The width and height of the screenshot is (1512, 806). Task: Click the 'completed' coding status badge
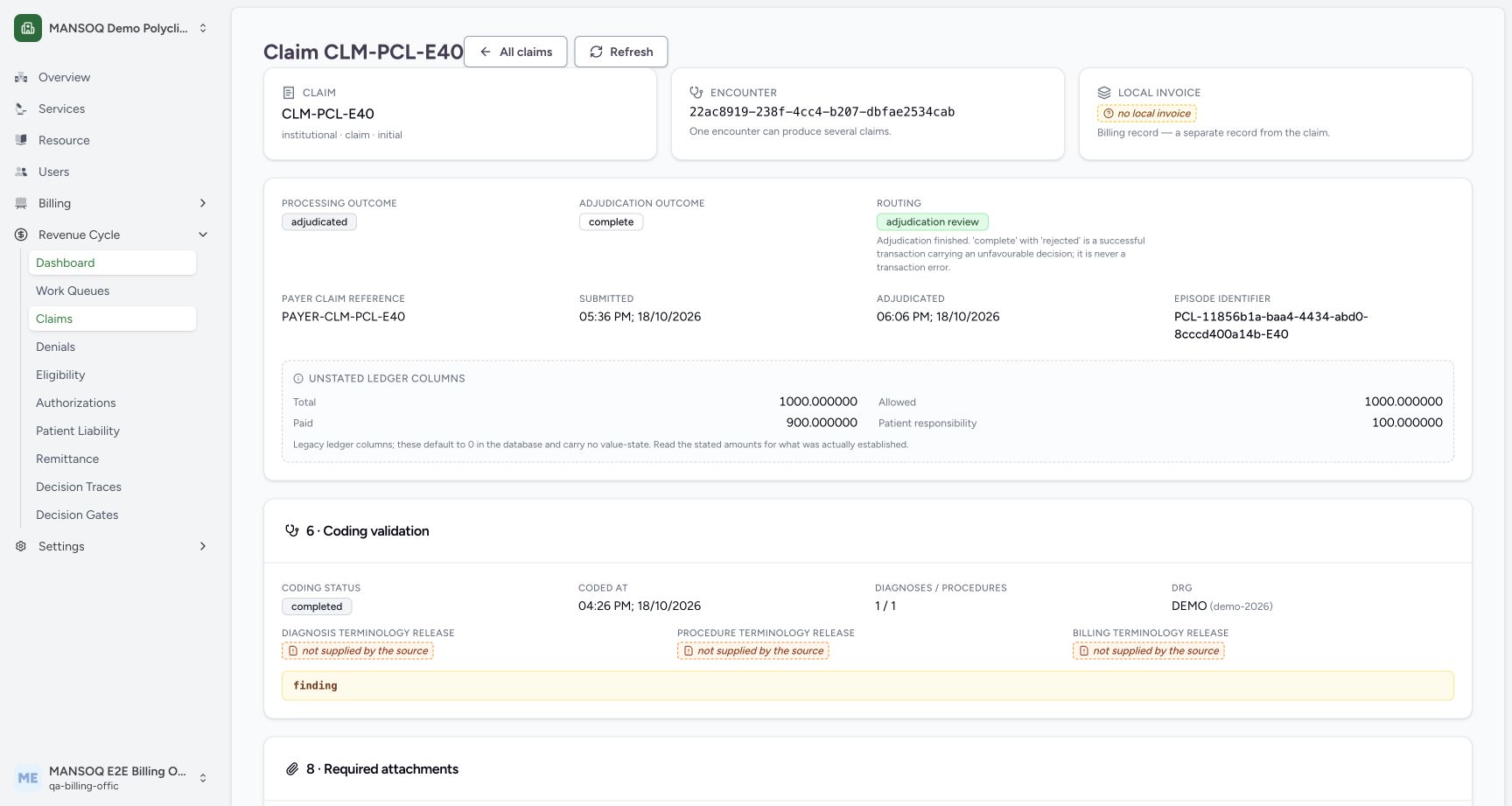point(317,606)
